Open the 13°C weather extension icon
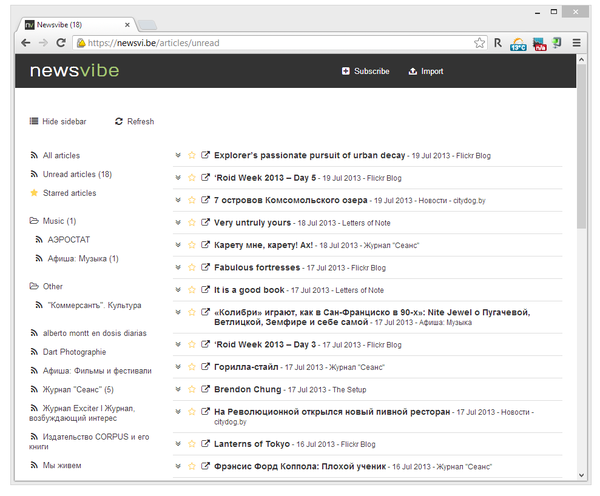This screenshot has width=600, height=496. point(518,44)
